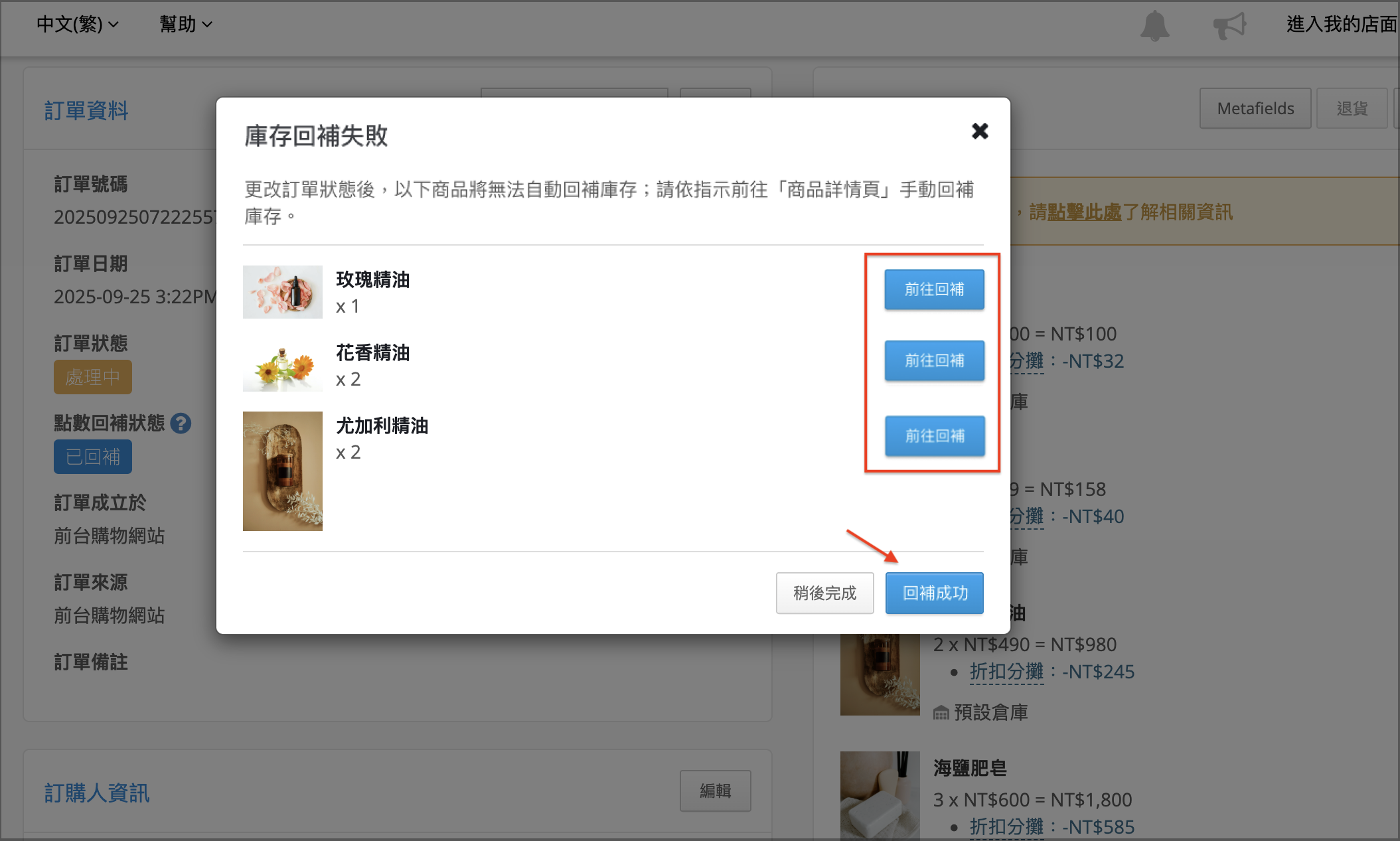The image size is (1400, 841).
Task: Click the 尤加利精油 name in dialog
Action: [x=382, y=425]
